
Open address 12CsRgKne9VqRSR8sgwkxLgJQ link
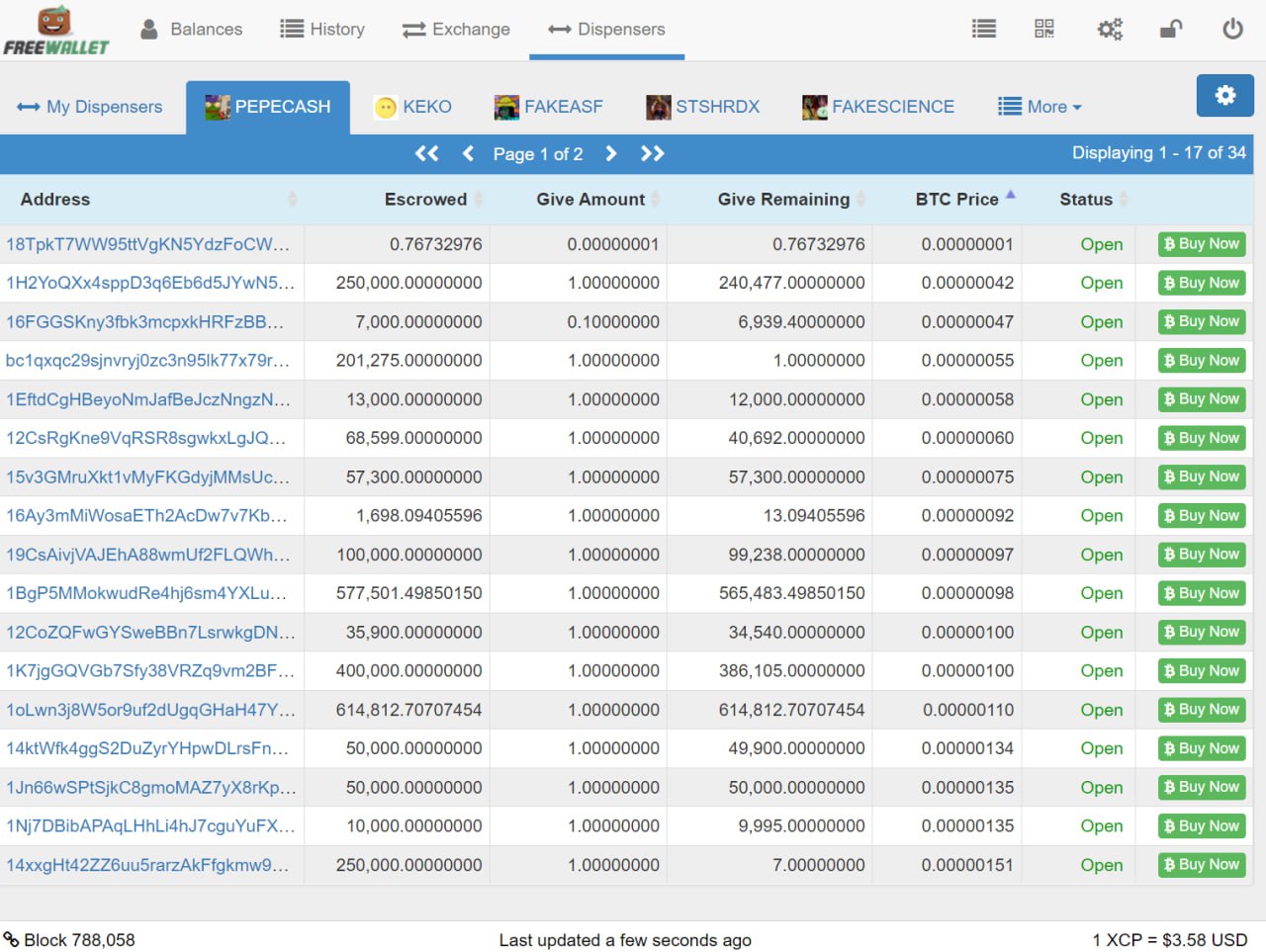pyautogui.click(x=146, y=438)
